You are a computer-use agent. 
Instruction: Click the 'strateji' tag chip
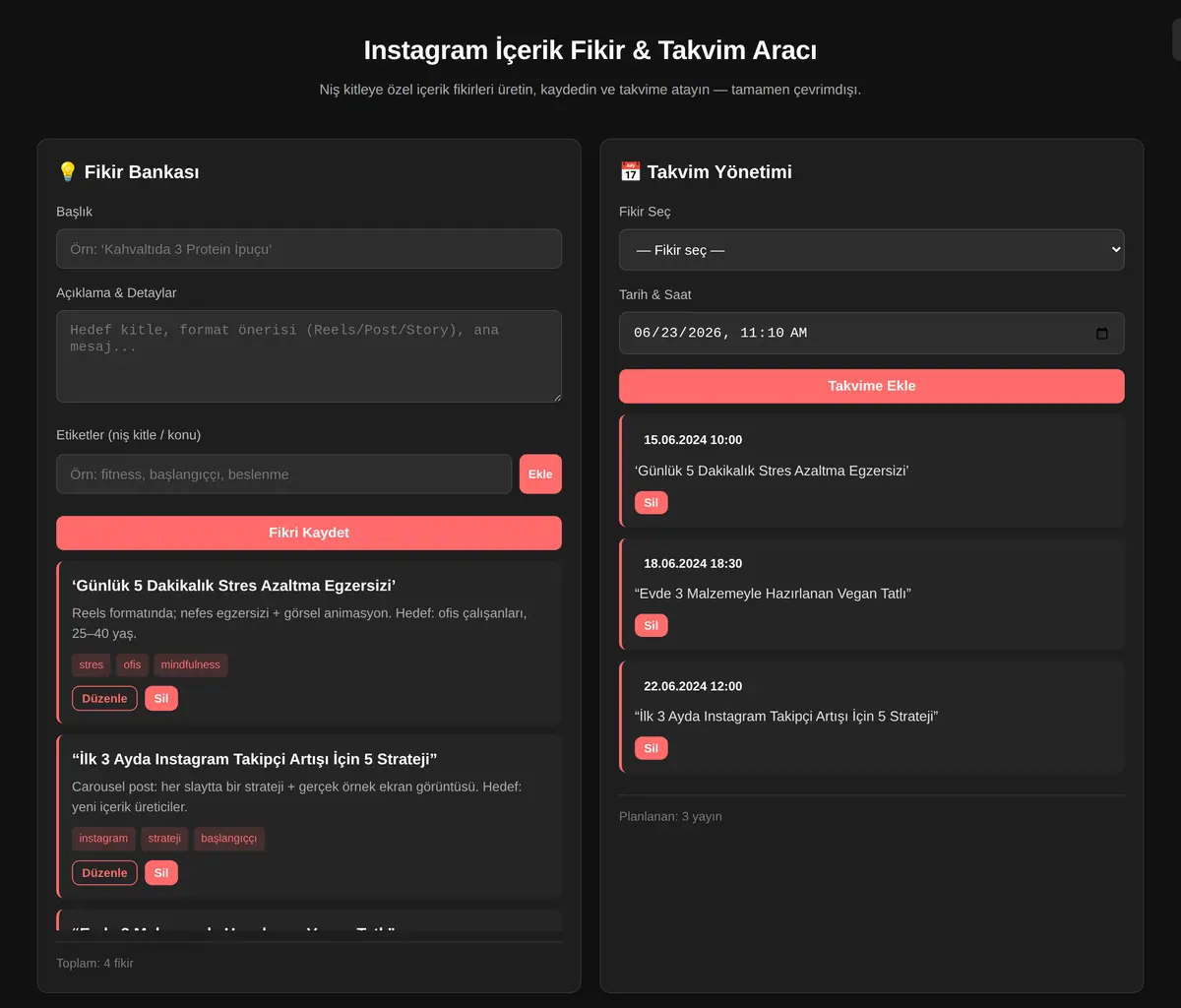point(164,839)
